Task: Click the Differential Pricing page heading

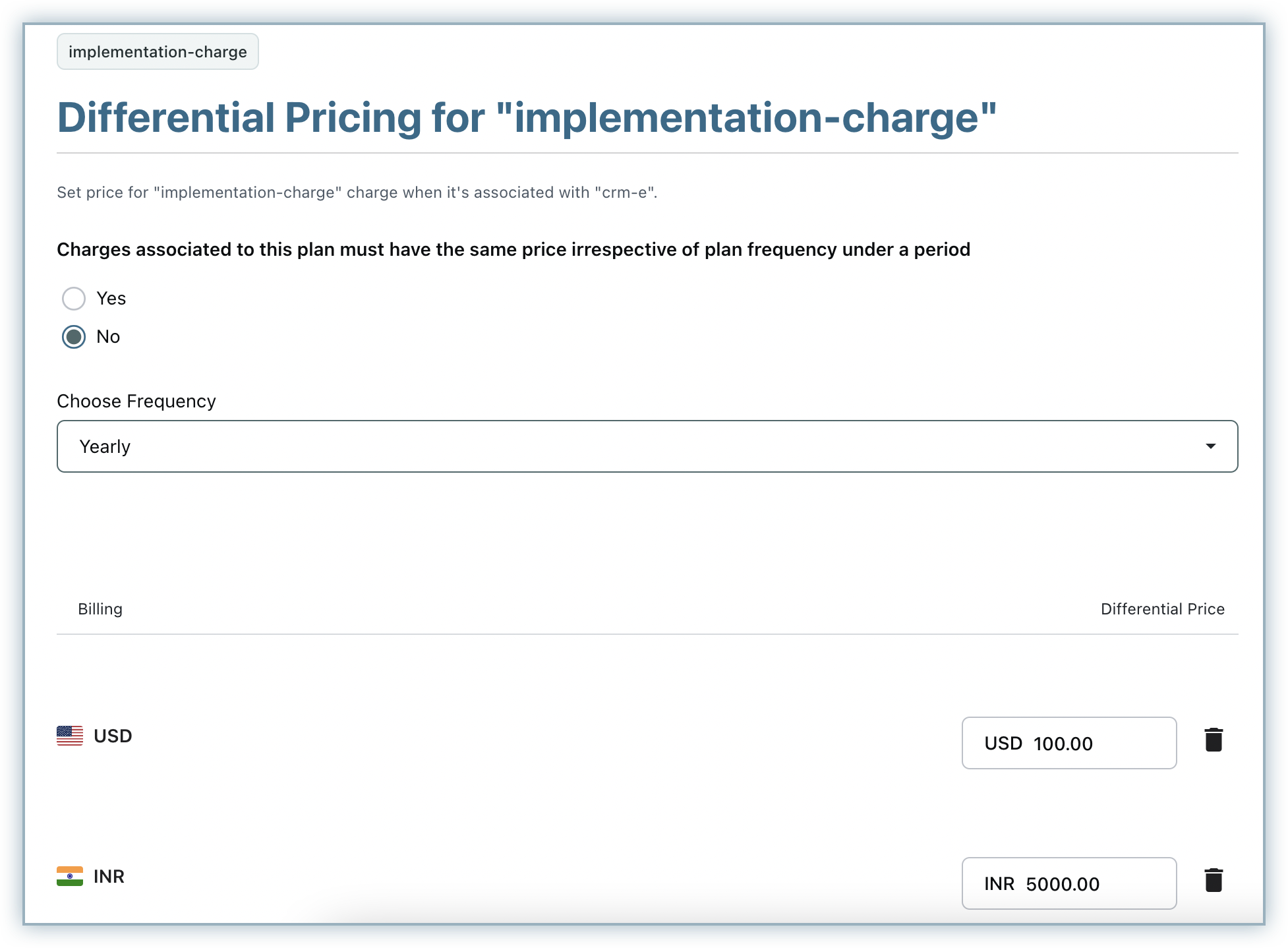Action: tap(527, 118)
